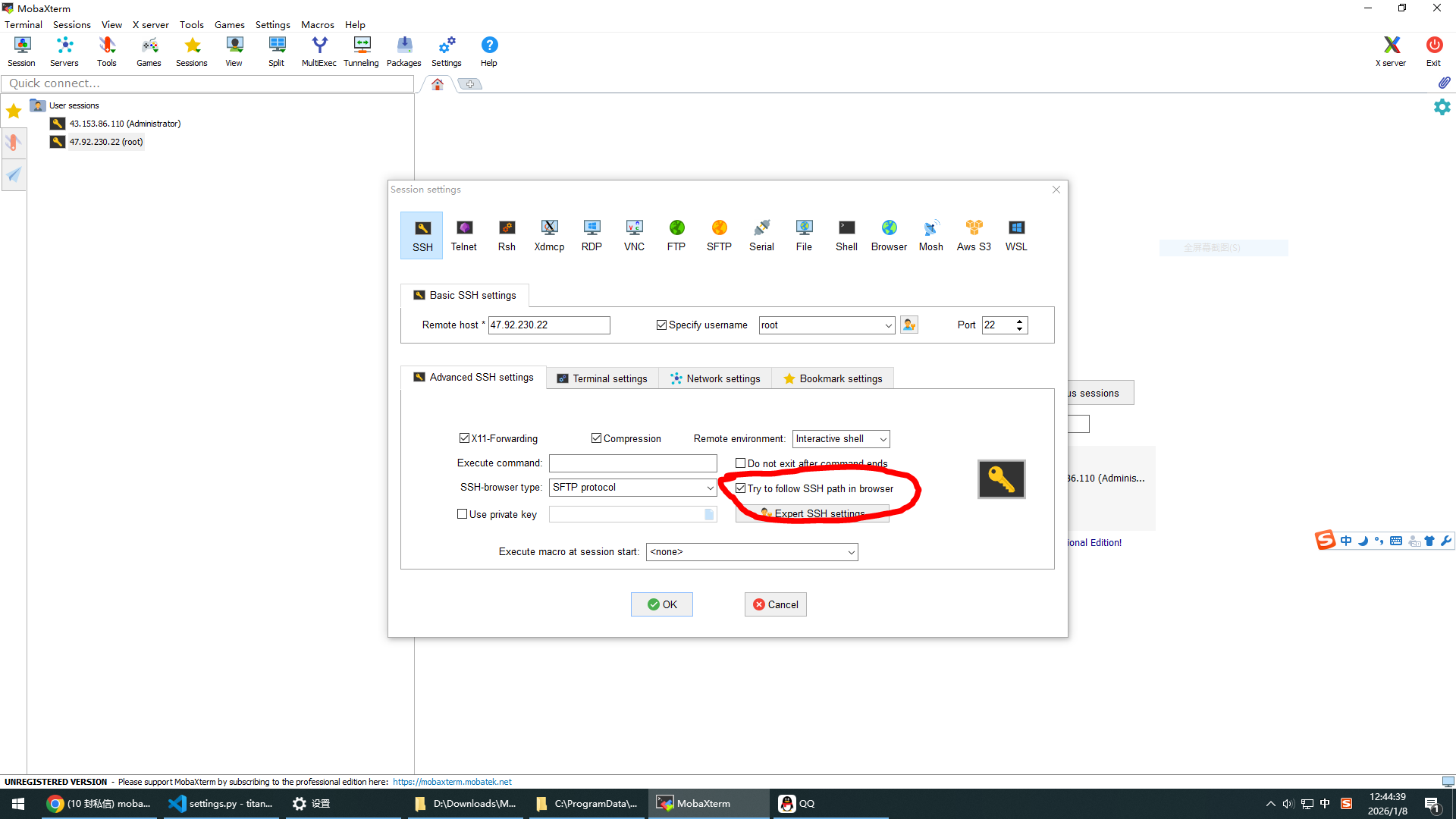Select the RDP session type

591,235
